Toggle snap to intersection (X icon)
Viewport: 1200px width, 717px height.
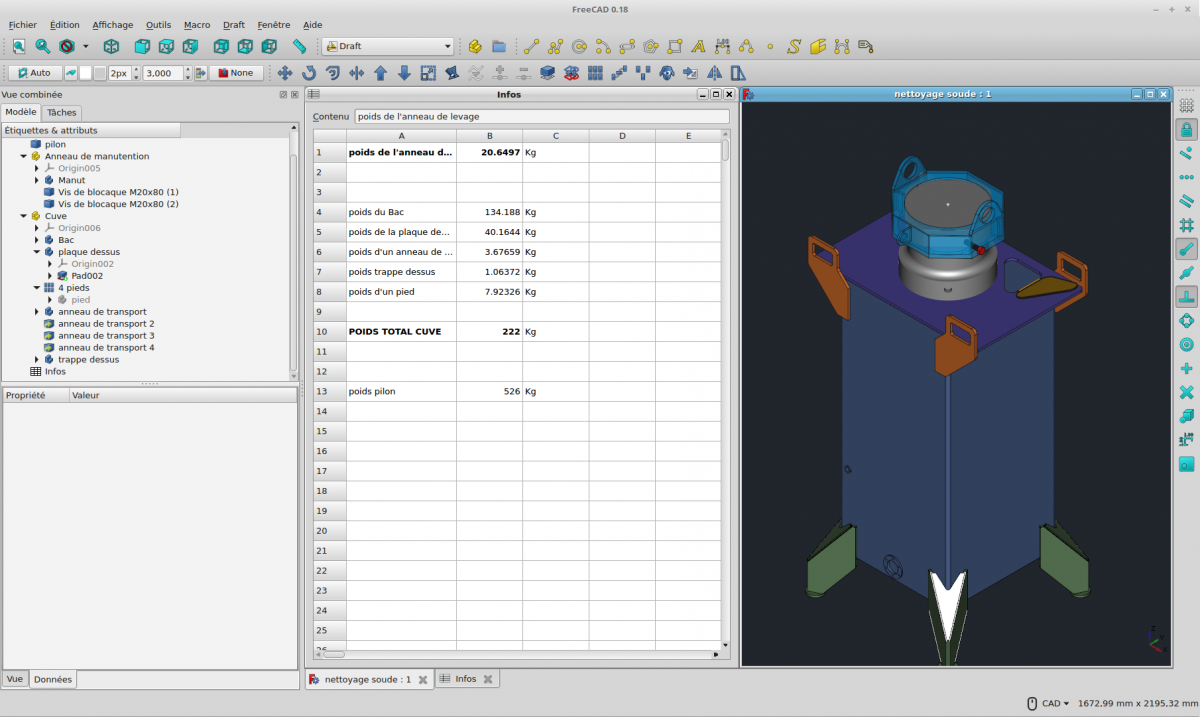pos(1187,392)
